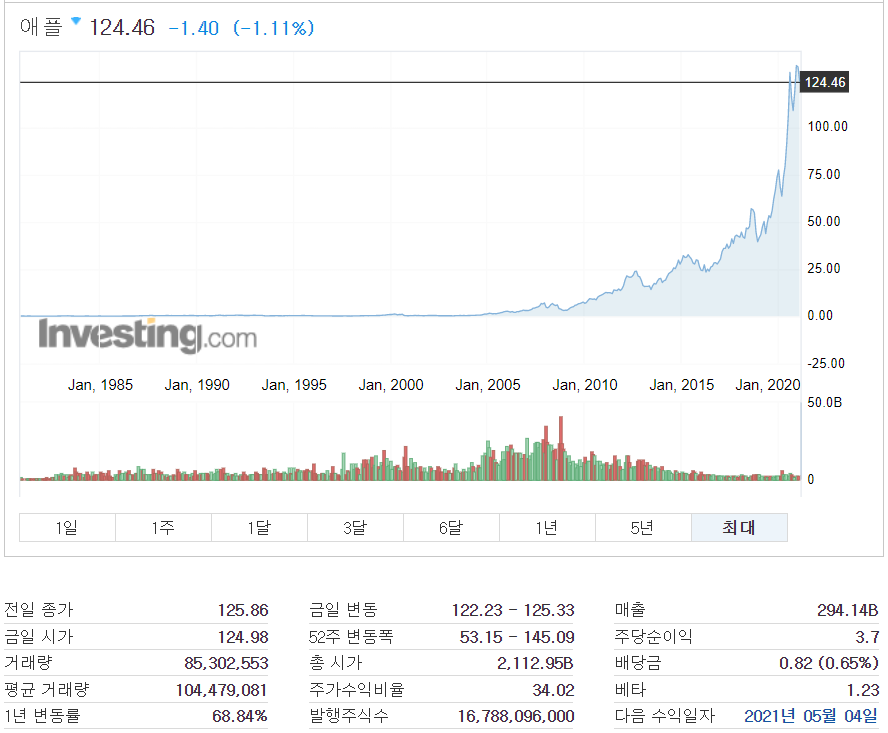Click the 주당순이익 value 3.7

867,637
